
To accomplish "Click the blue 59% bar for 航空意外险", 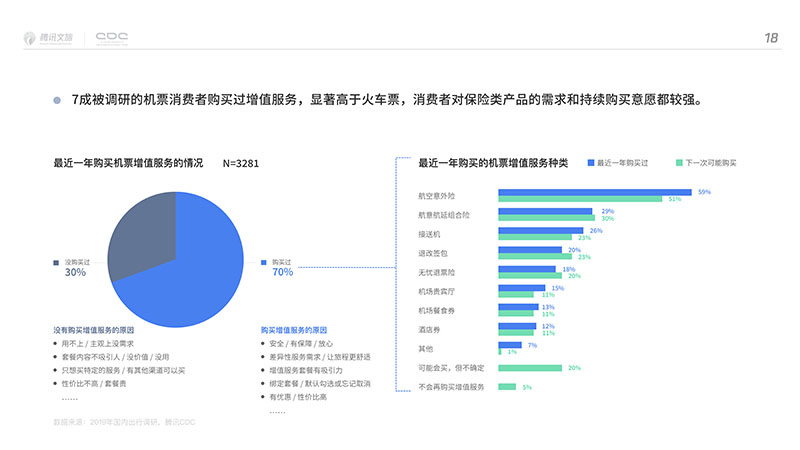I will point(595,192).
